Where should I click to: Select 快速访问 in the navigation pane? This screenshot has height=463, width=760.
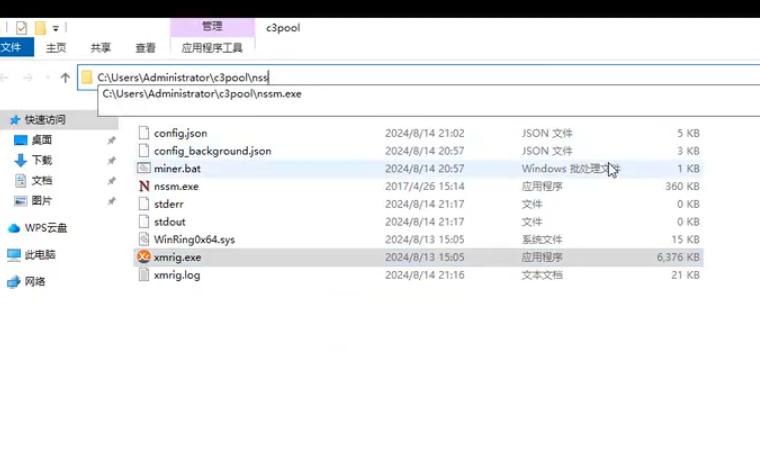45,120
